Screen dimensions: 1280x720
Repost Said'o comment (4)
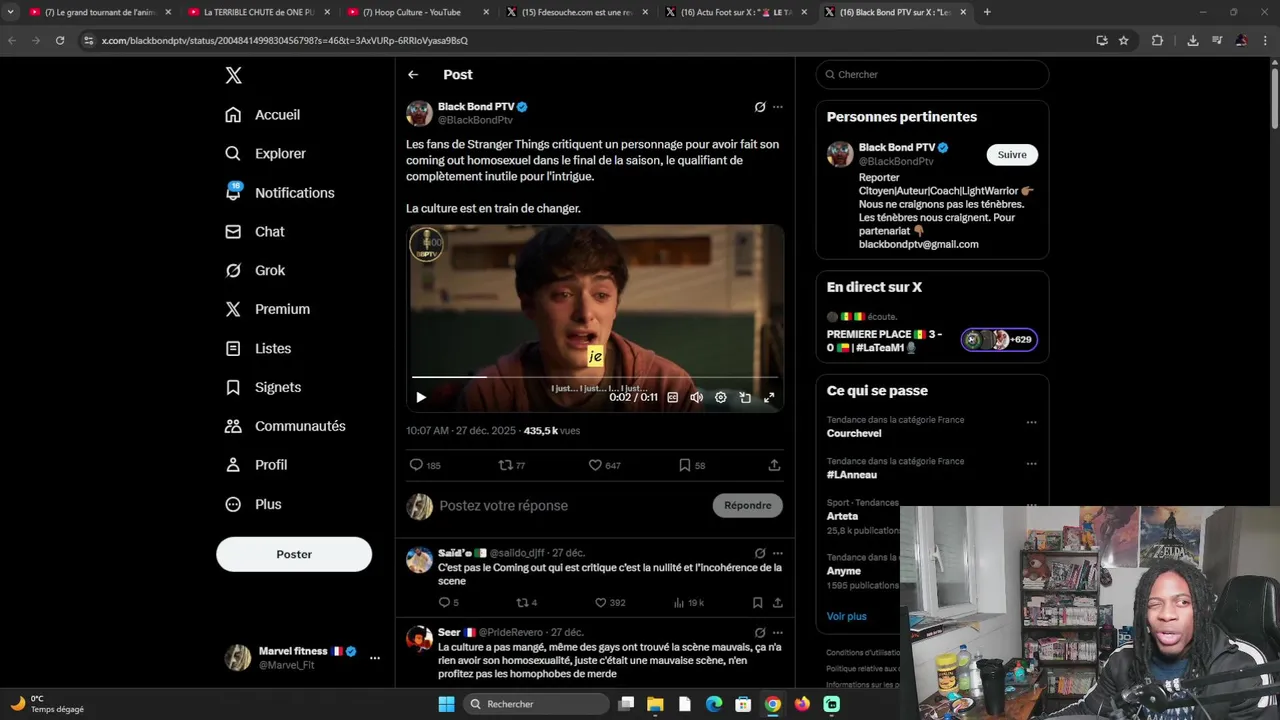coord(526,602)
